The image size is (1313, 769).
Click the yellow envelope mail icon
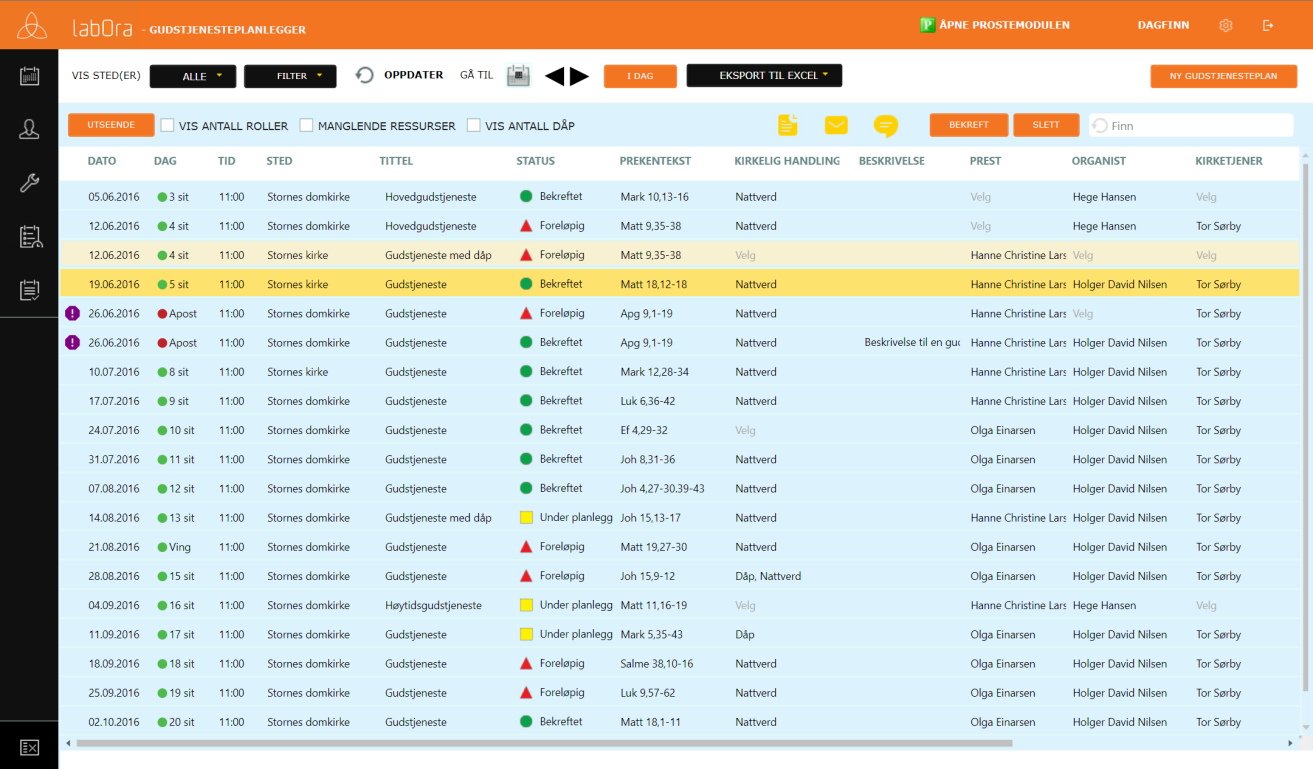pyautogui.click(x=836, y=125)
